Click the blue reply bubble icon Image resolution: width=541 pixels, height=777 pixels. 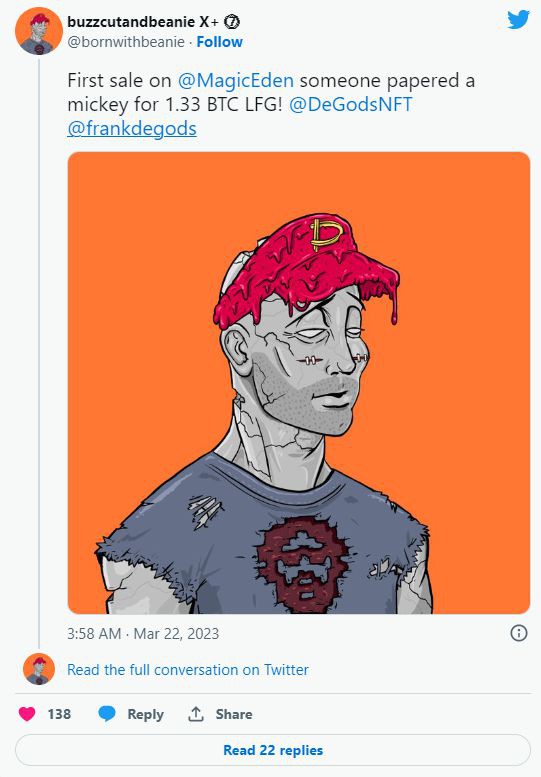coord(107,714)
